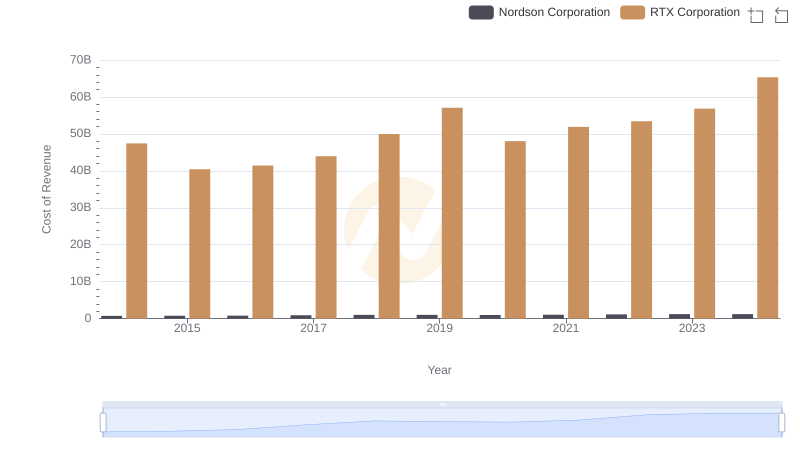Click the zoom reset icon

coord(781,15)
